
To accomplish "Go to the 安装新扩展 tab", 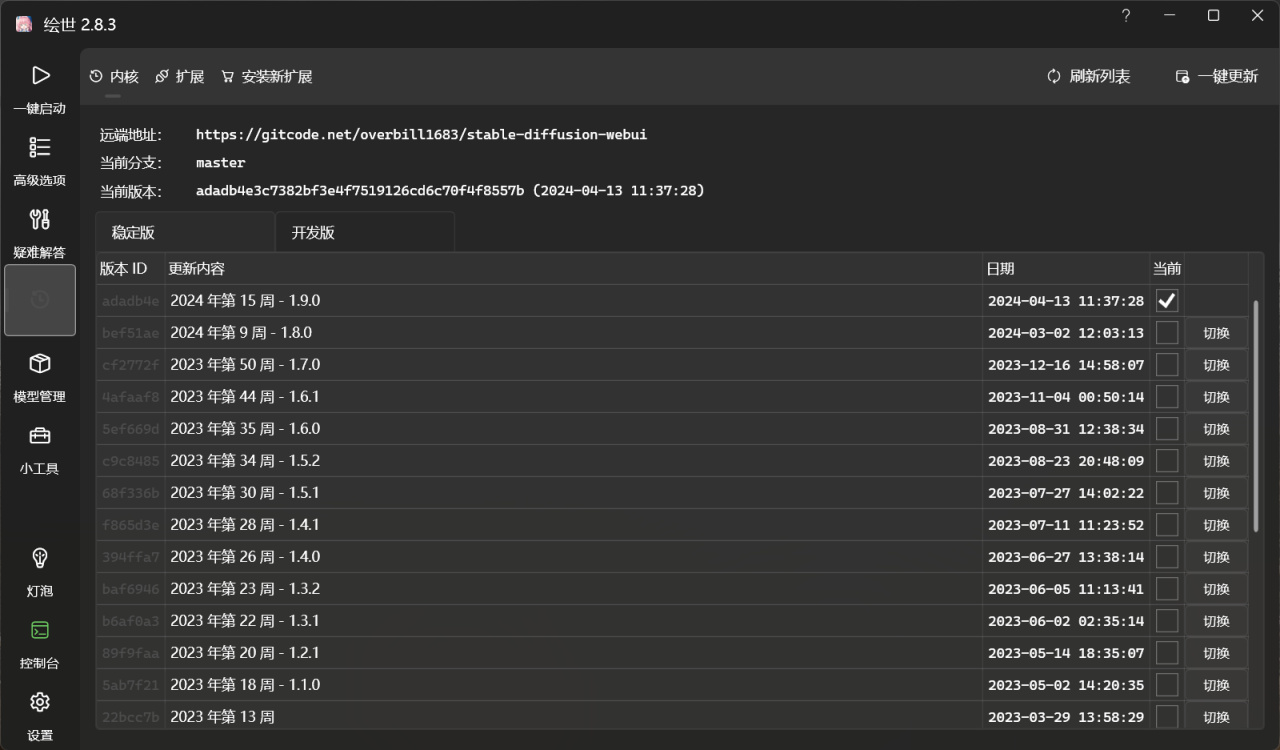I will click(x=267, y=77).
